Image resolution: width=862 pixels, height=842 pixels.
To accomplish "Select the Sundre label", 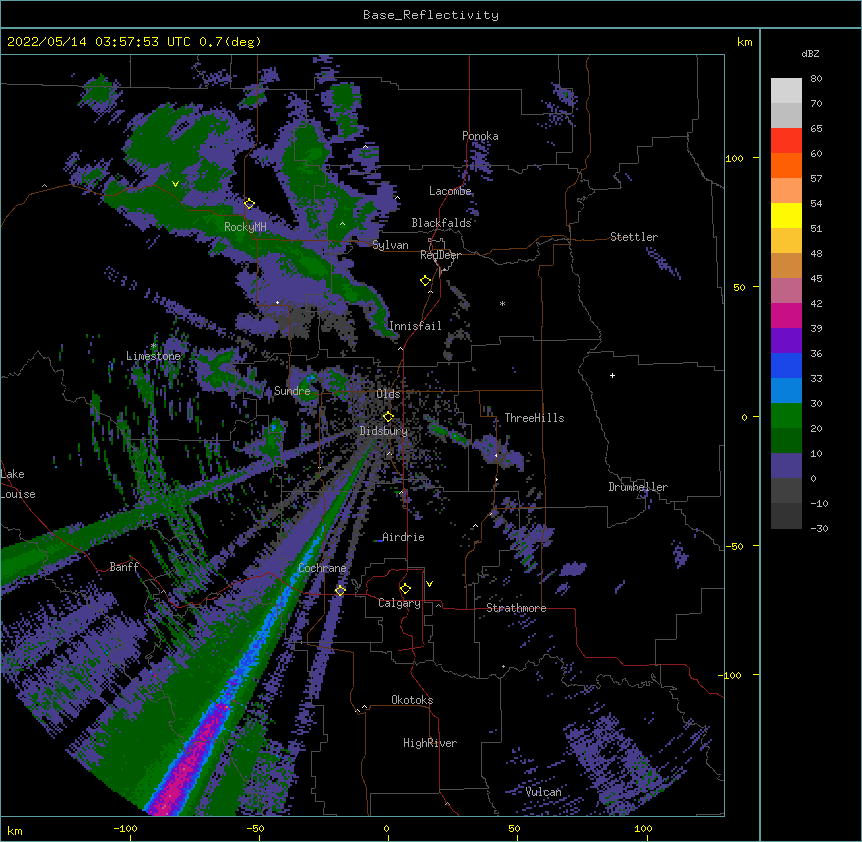I will [292, 391].
